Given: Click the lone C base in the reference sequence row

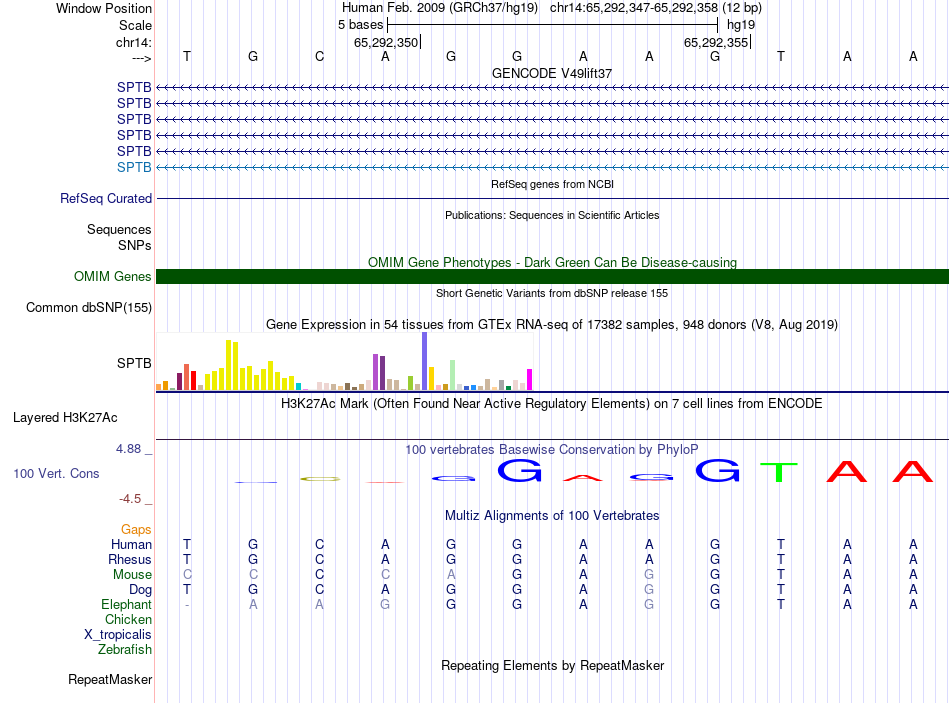Looking at the screenshot, I should pyautogui.click(x=319, y=56).
